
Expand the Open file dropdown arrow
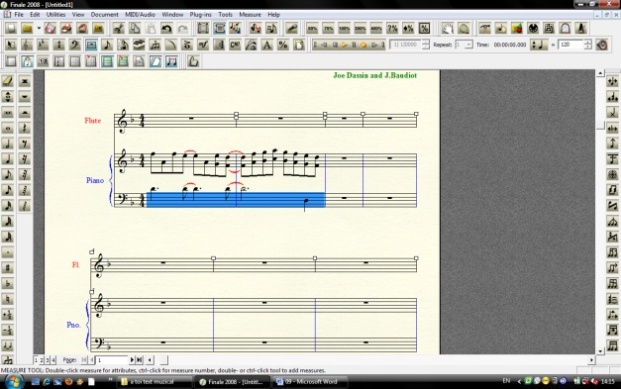coord(39,28)
